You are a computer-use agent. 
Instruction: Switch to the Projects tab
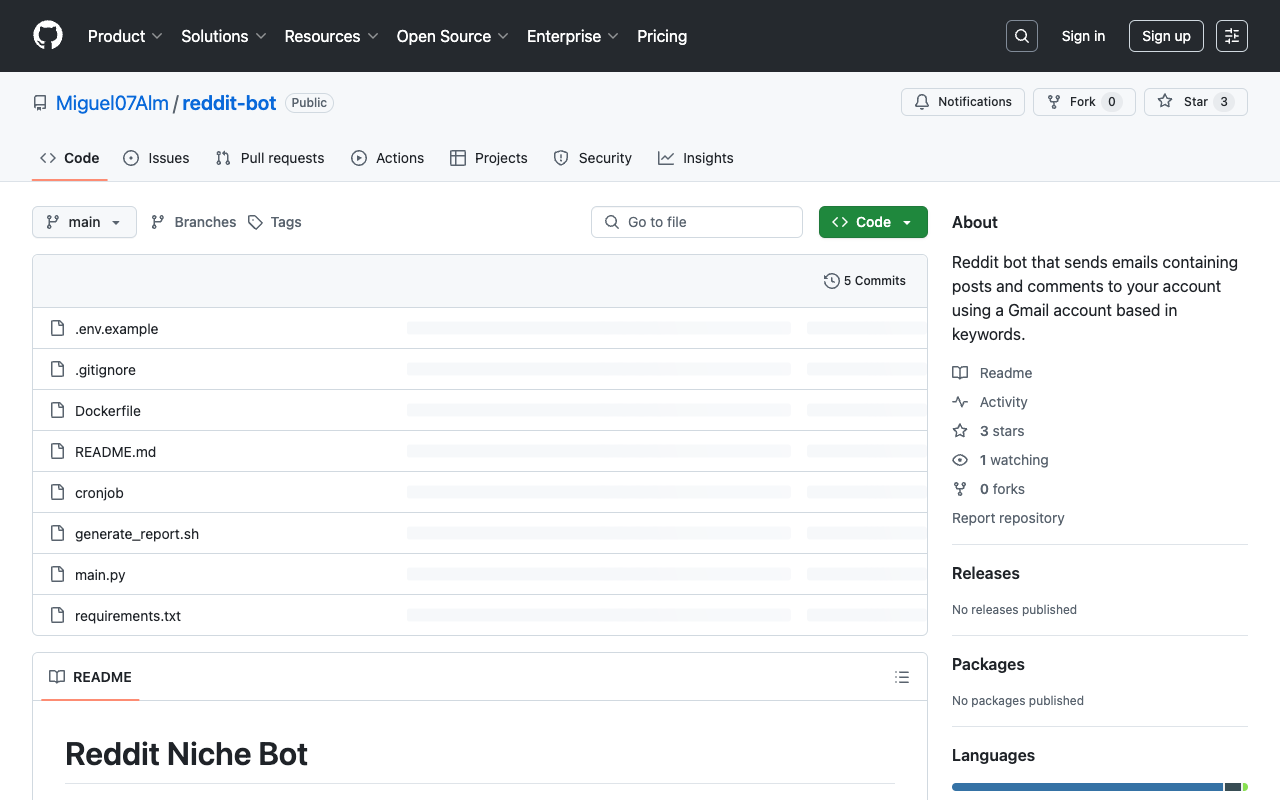point(489,158)
